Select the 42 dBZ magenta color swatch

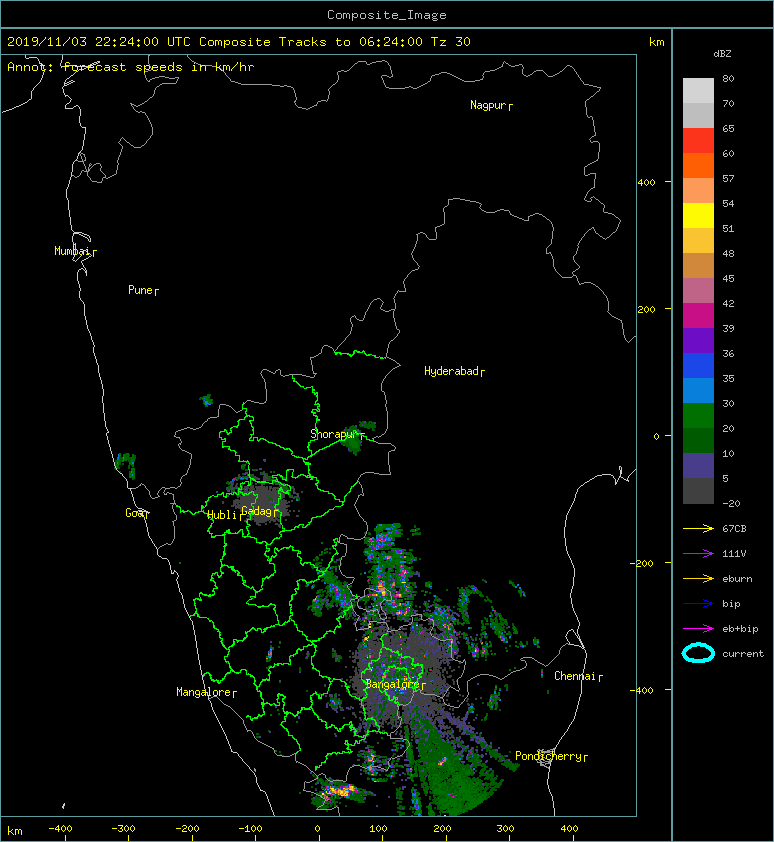coord(698,316)
